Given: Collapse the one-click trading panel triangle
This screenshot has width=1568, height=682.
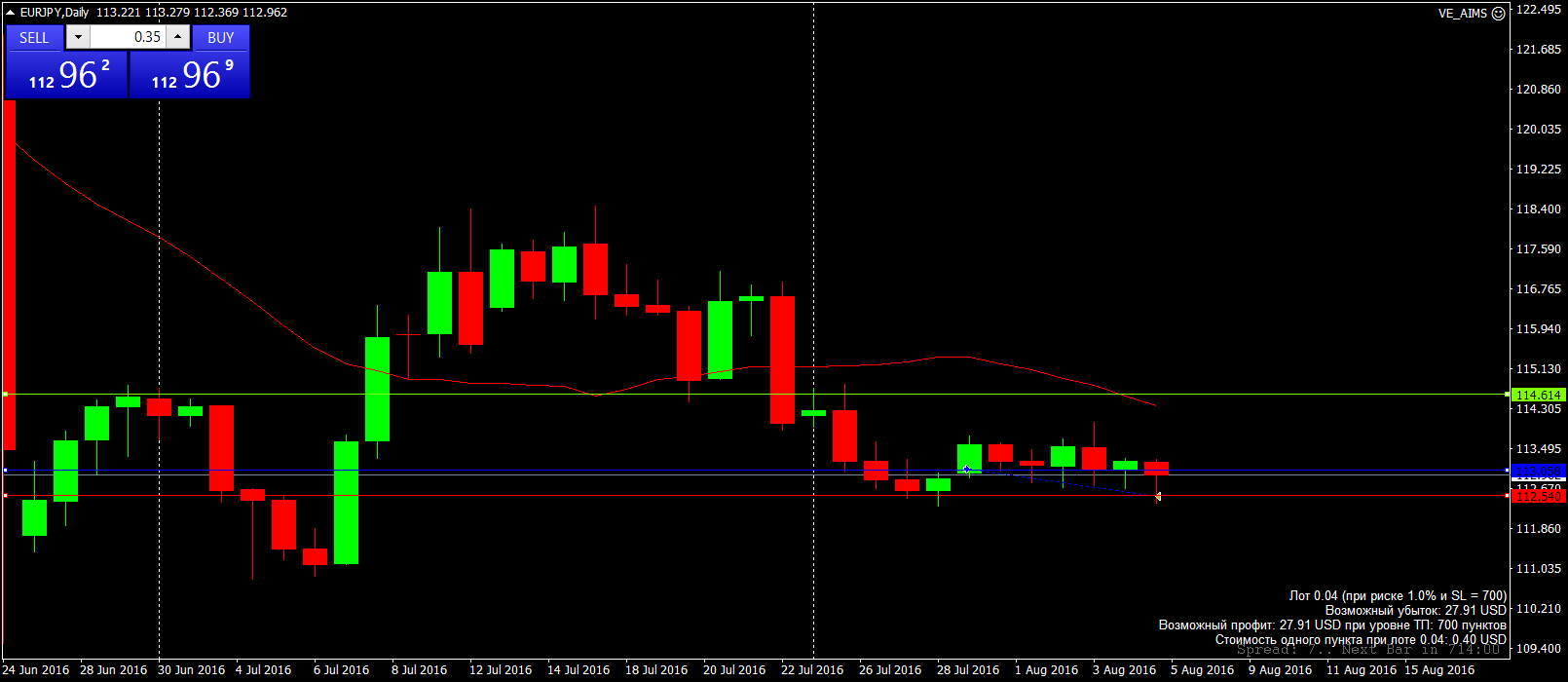Looking at the screenshot, I should click(x=11, y=13).
